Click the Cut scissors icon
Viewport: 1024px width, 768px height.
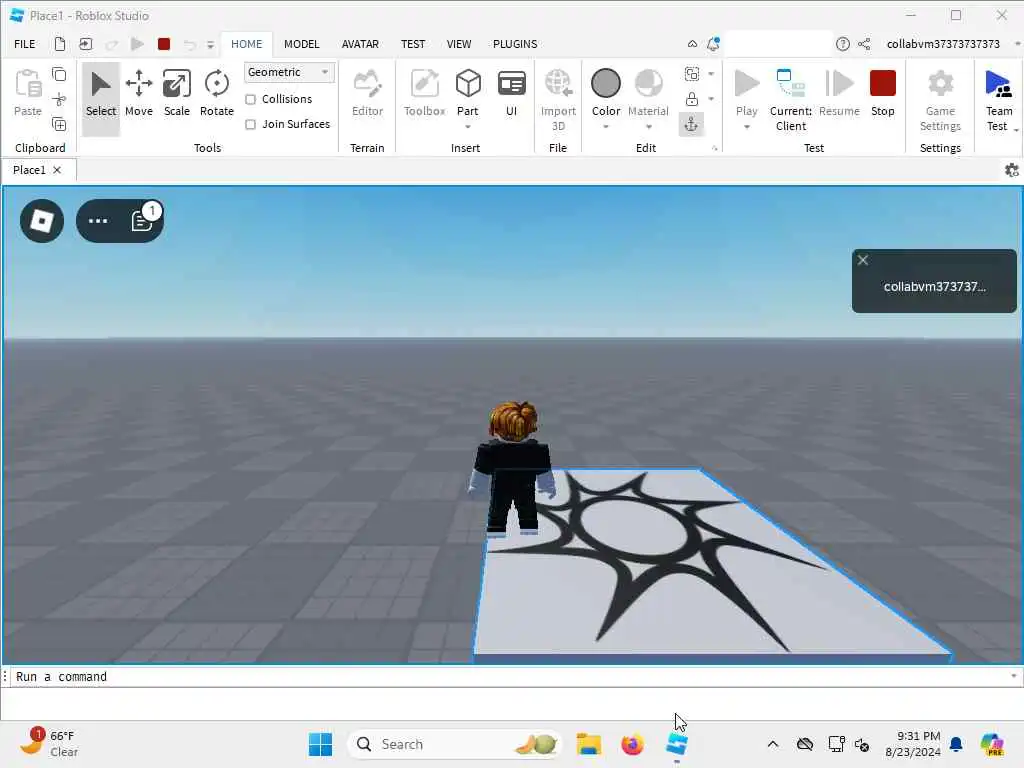tap(59, 99)
